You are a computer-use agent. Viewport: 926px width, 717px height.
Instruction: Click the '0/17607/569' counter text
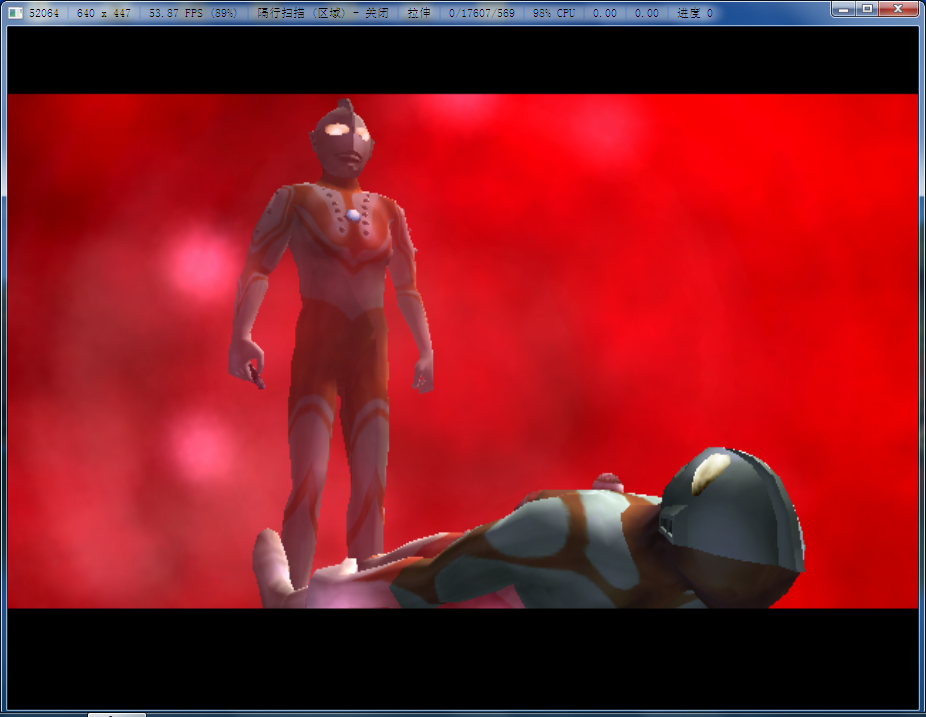[x=481, y=13]
